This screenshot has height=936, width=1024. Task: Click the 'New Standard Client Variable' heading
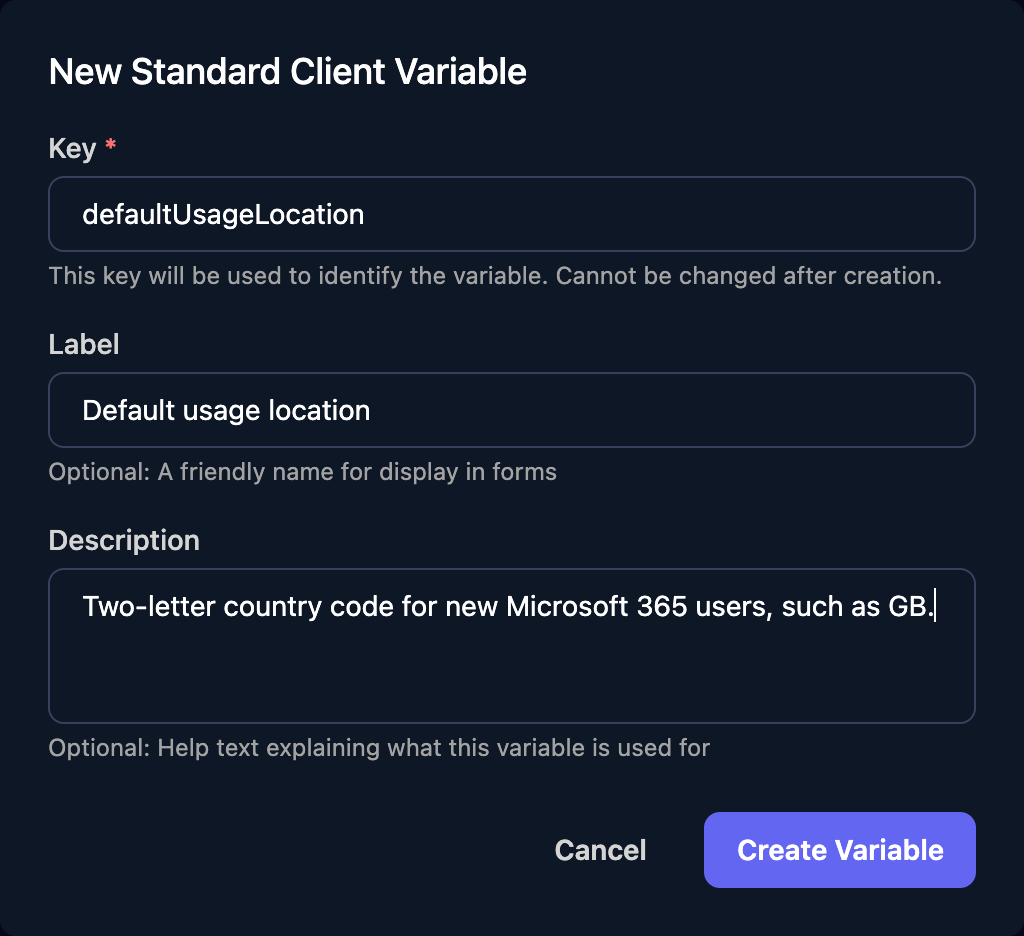(x=287, y=71)
